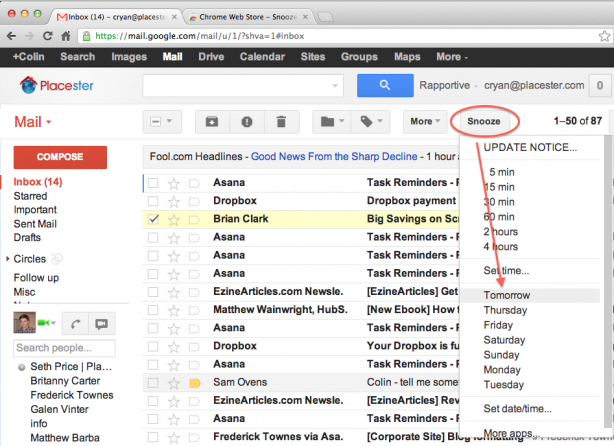Choose Set time... in Snooze menu
This screenshot has height=446, width=614.
506,271
